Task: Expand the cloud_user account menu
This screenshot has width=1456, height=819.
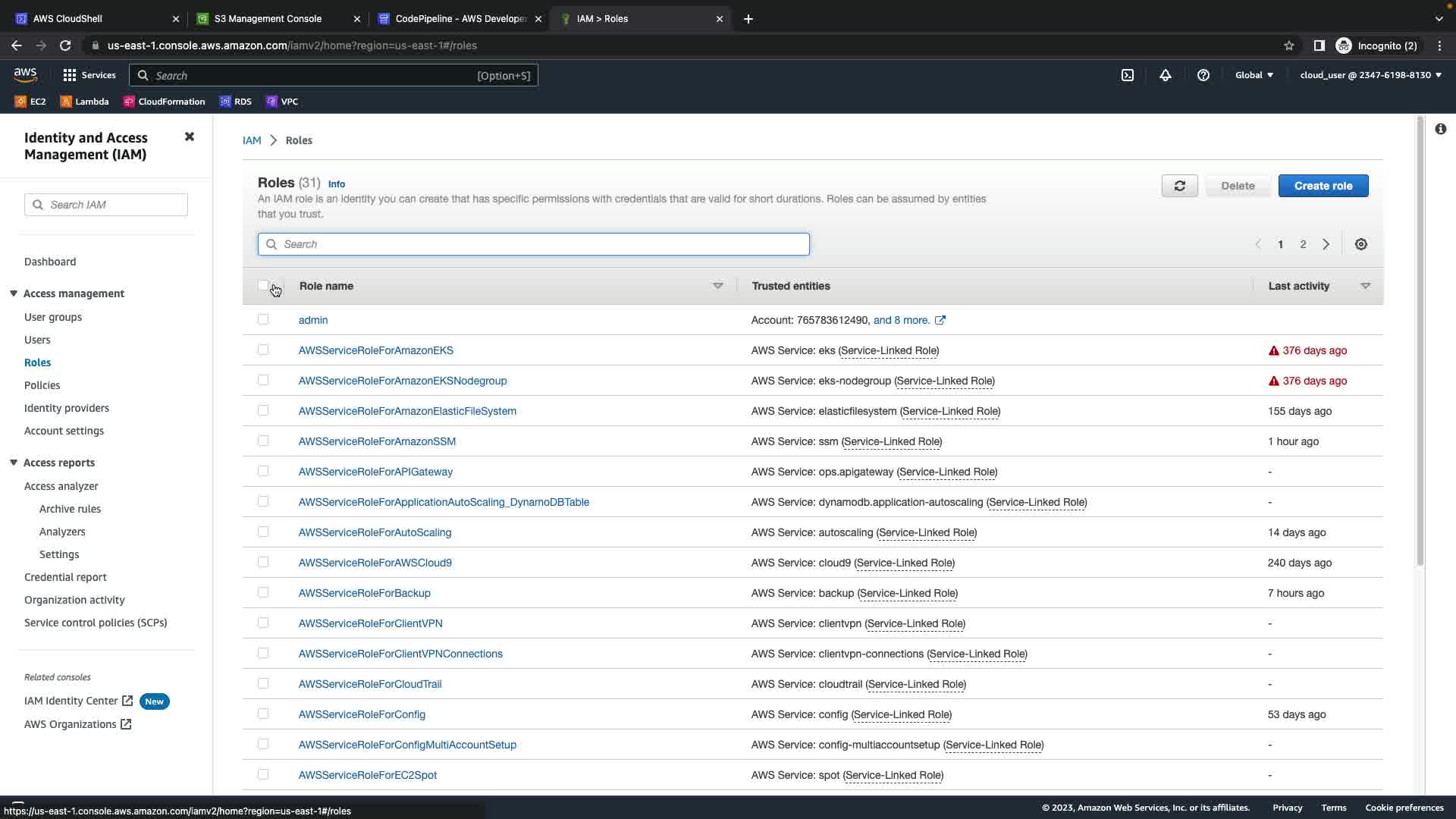Action: pyautogui.click(x=1370, y=75)
